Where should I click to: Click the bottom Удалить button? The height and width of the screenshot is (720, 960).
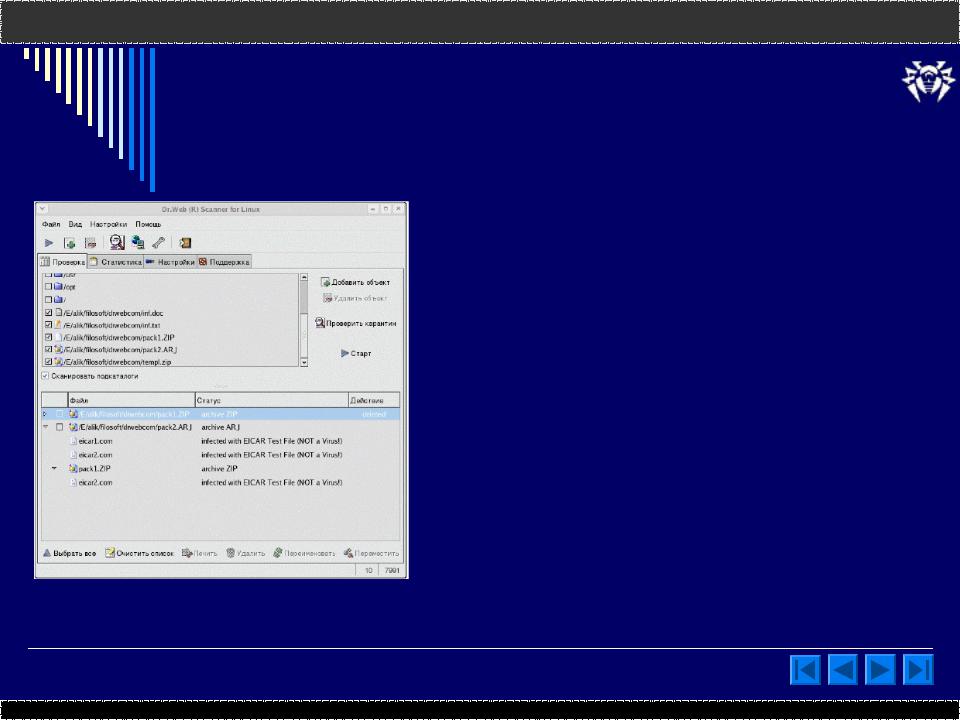246,553
